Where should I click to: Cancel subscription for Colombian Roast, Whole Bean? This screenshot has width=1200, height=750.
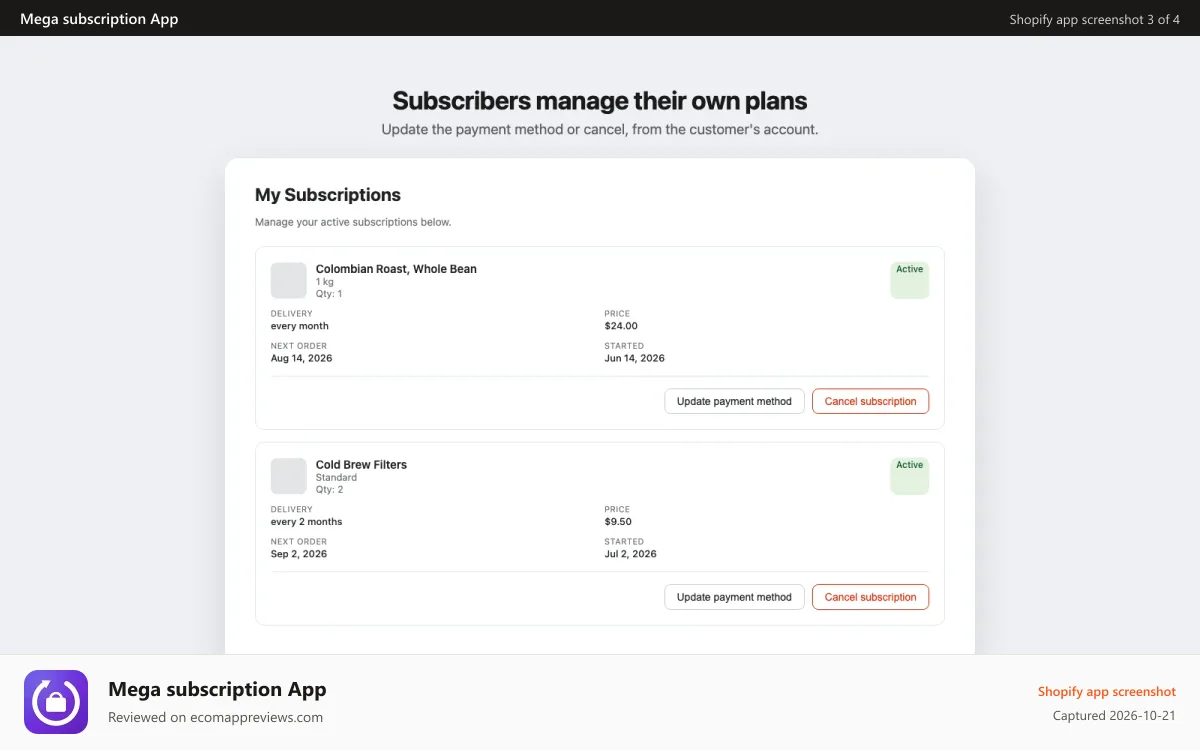tap(870, 401)
